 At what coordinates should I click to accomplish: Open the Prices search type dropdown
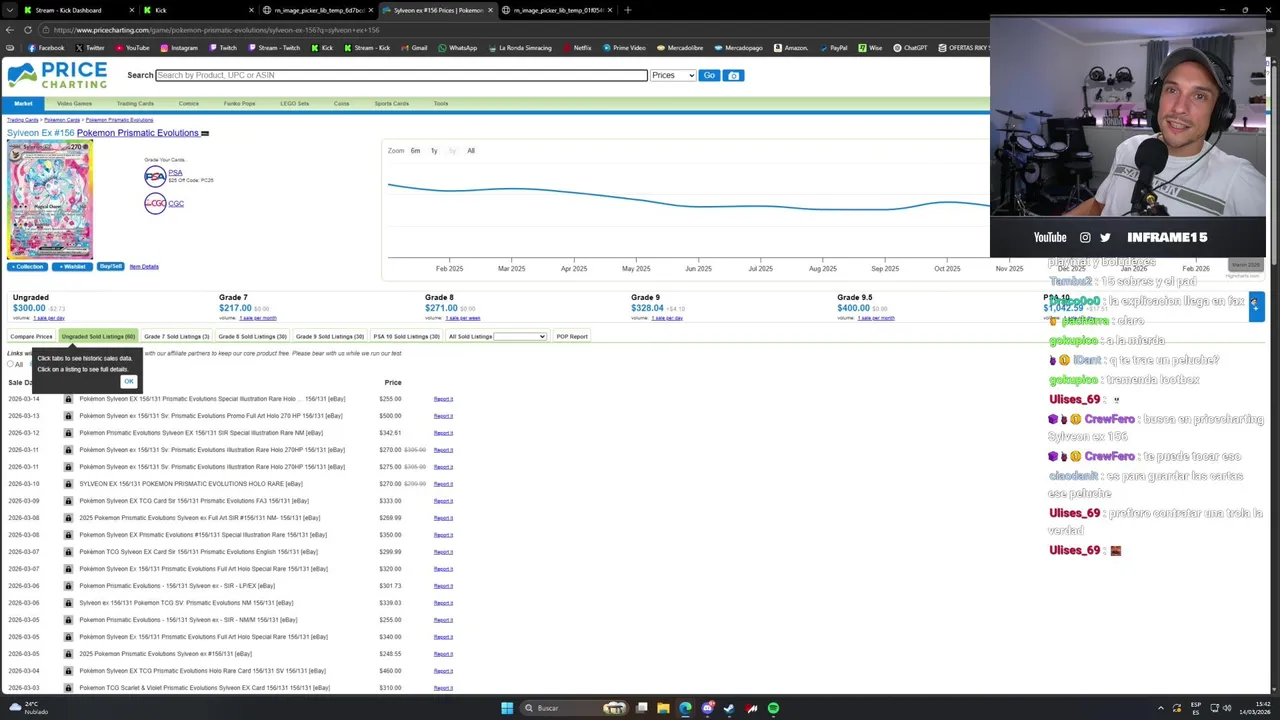tap(673, 75)
